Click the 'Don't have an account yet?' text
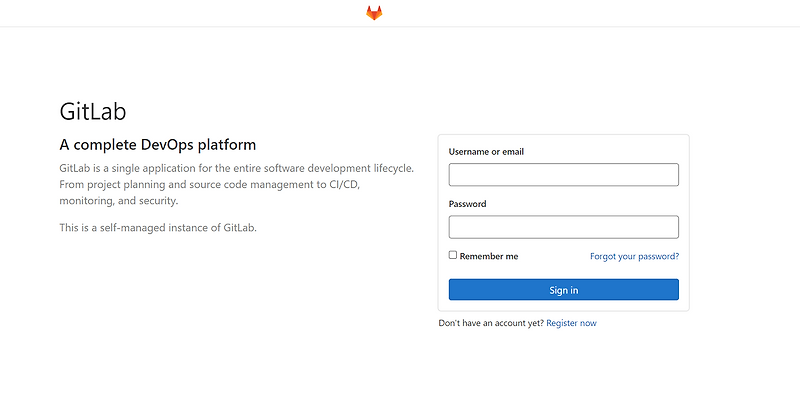 (491, 323)
